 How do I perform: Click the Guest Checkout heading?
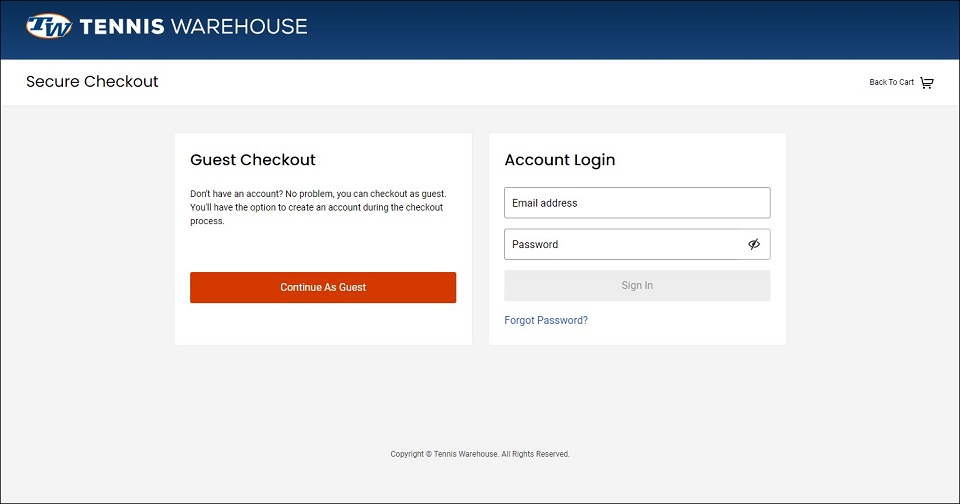[x=253, y=160]
